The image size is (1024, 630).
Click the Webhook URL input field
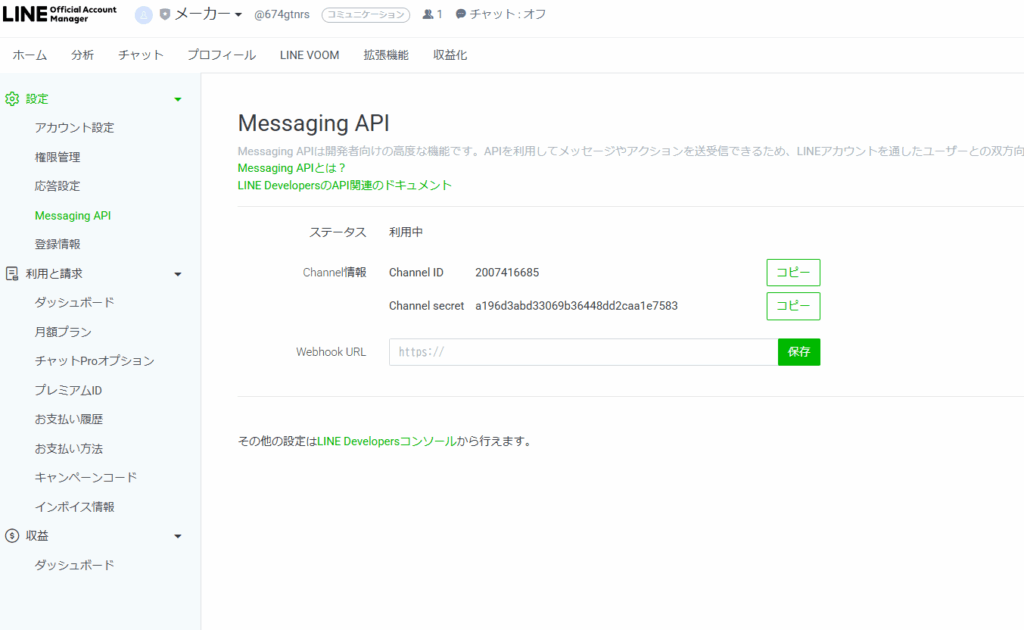(583, 352)
